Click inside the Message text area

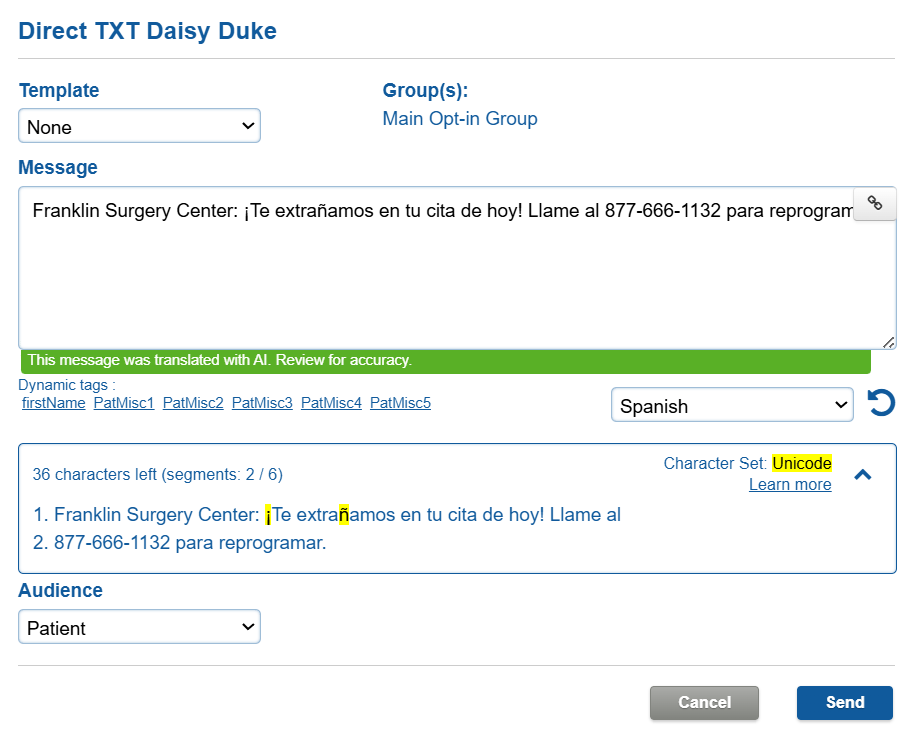440,280
